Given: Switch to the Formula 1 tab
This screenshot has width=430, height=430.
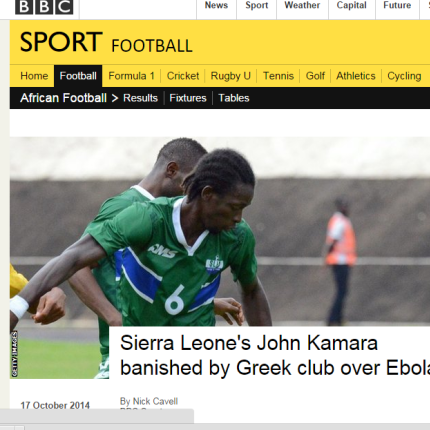Looking at the screenshot, I should 131,76.
